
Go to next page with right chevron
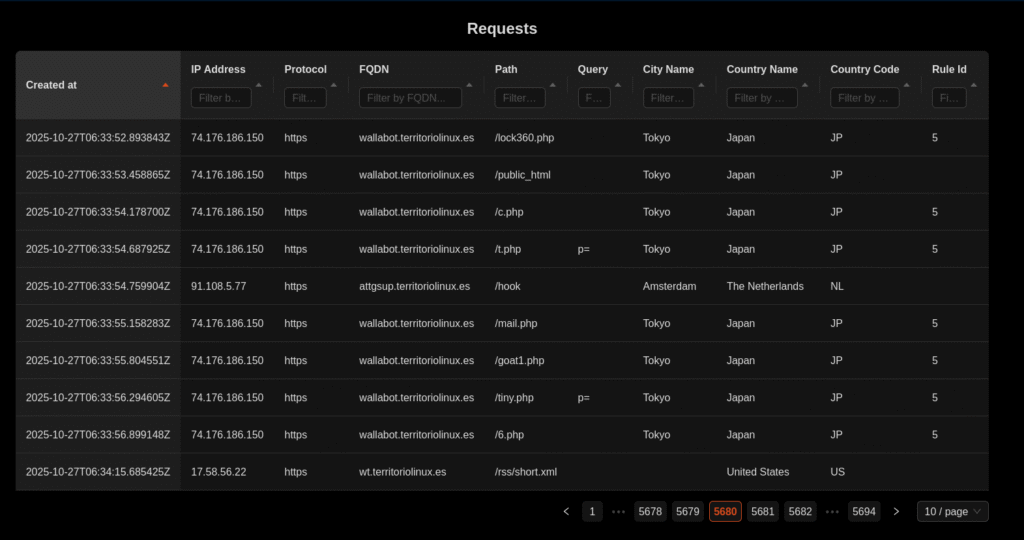coord(896,511)
